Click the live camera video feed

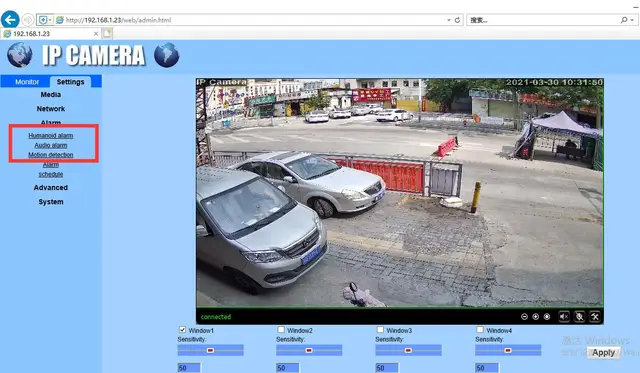(400, 193)
